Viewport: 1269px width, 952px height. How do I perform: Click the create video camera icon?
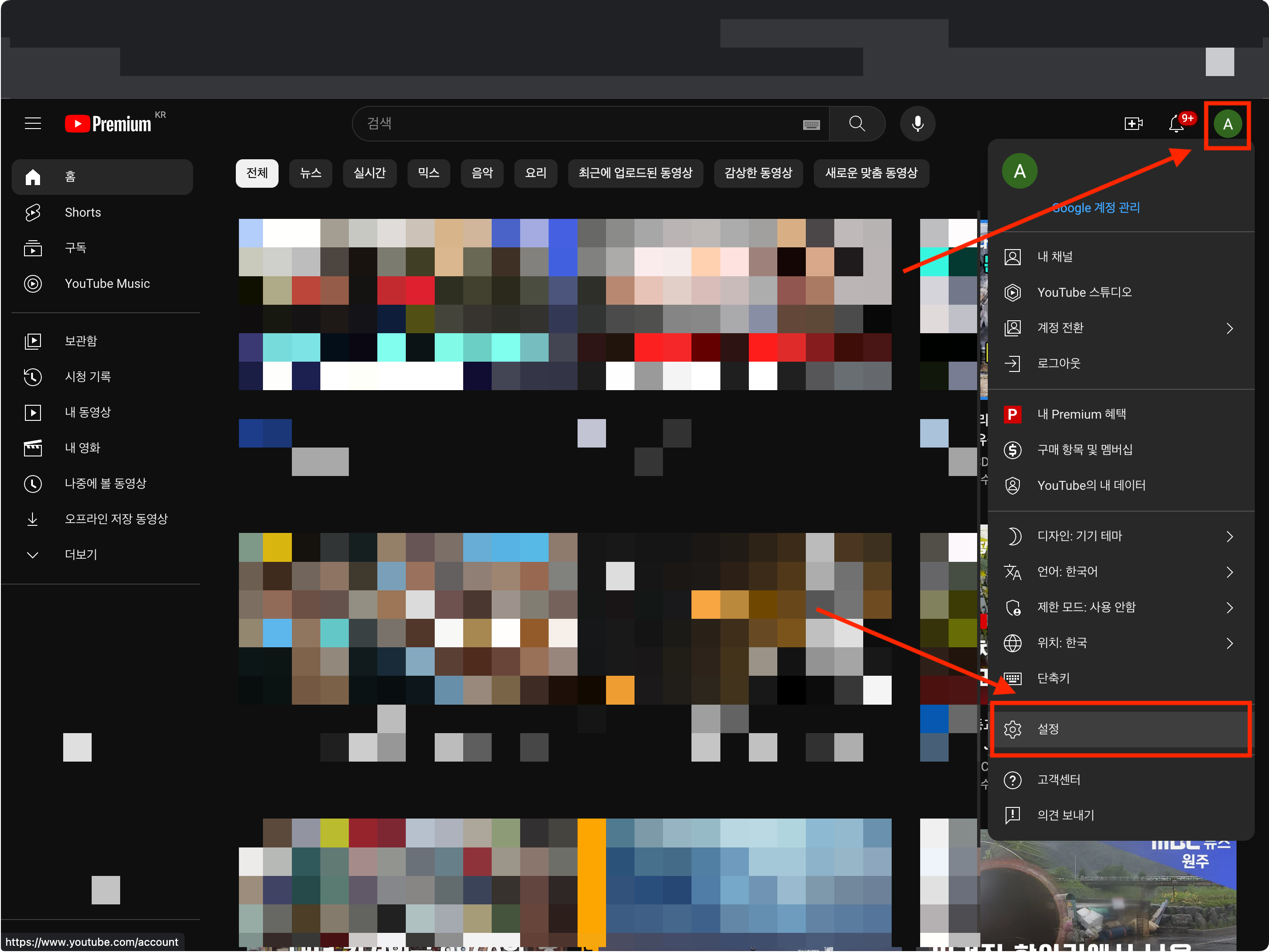click(x=1133, y=123)
